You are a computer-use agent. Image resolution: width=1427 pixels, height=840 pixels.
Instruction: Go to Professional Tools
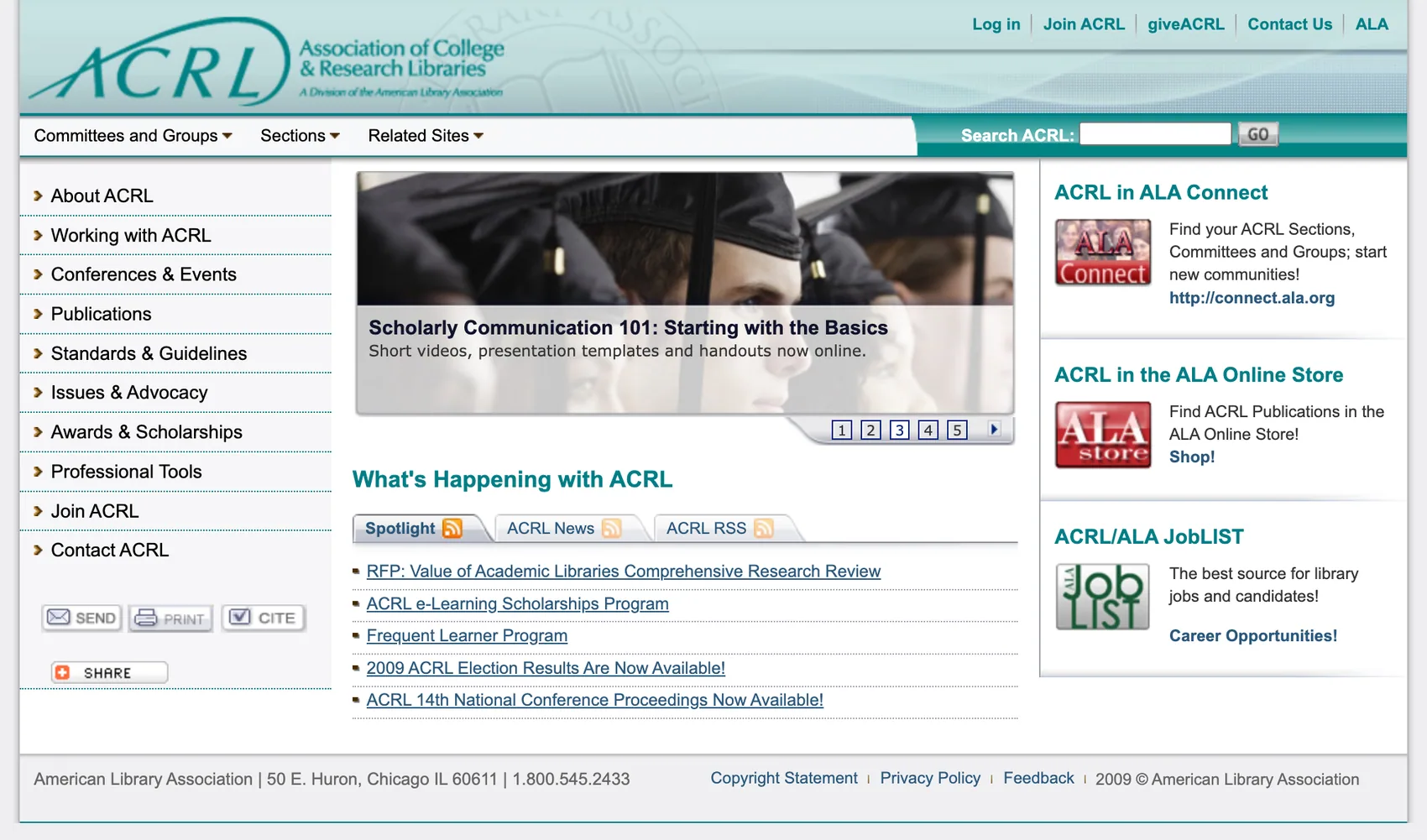127,472
